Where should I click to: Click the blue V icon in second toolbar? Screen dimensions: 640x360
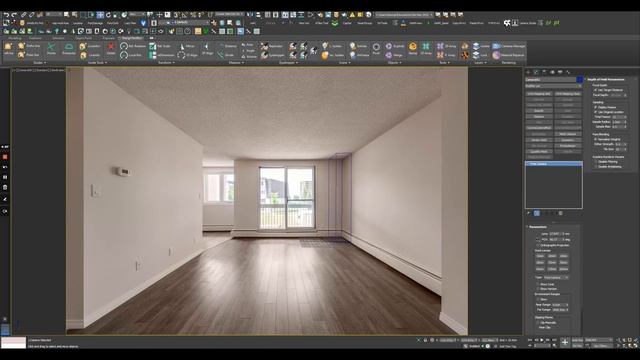[143, 23]
